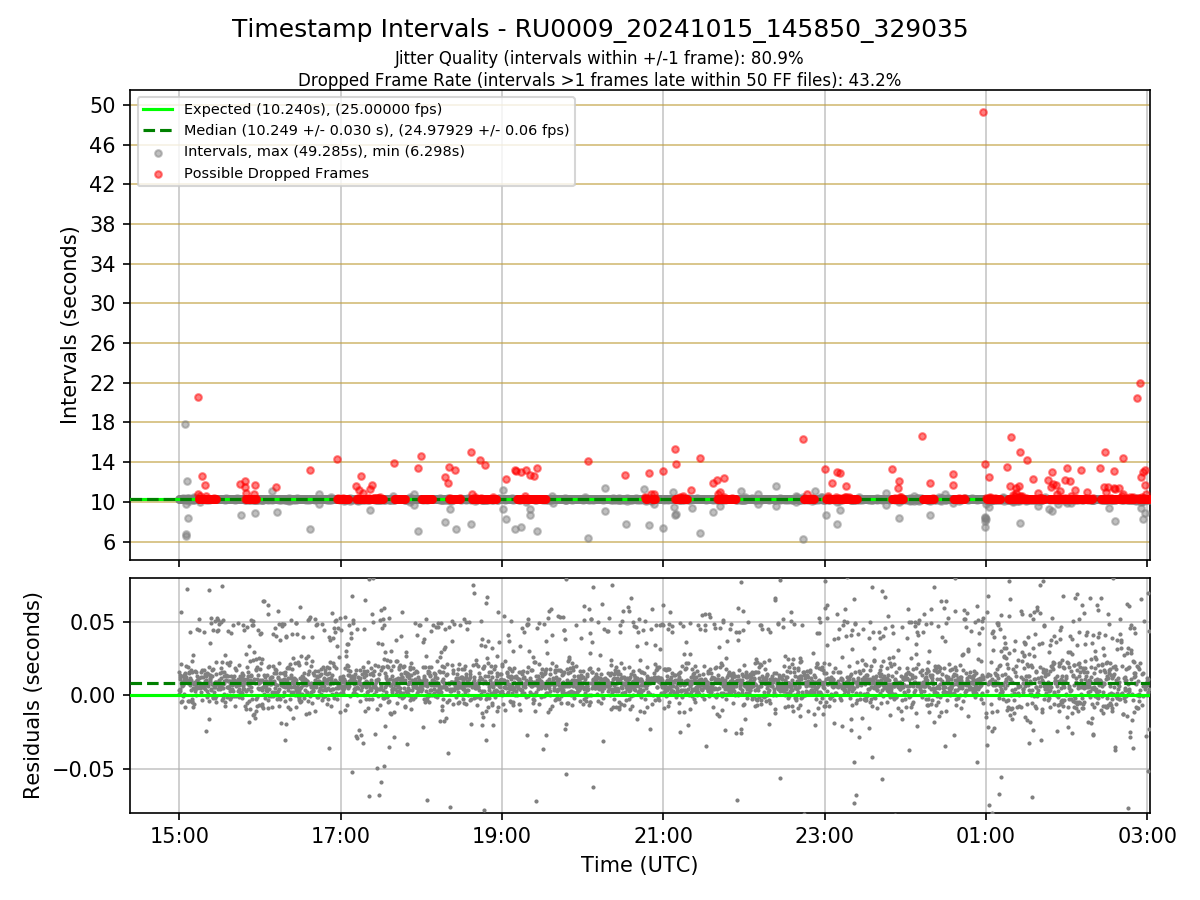Click the "Time (UTC)" x-axis label
The image size is (1200, 900).
[x=639, y=865]
